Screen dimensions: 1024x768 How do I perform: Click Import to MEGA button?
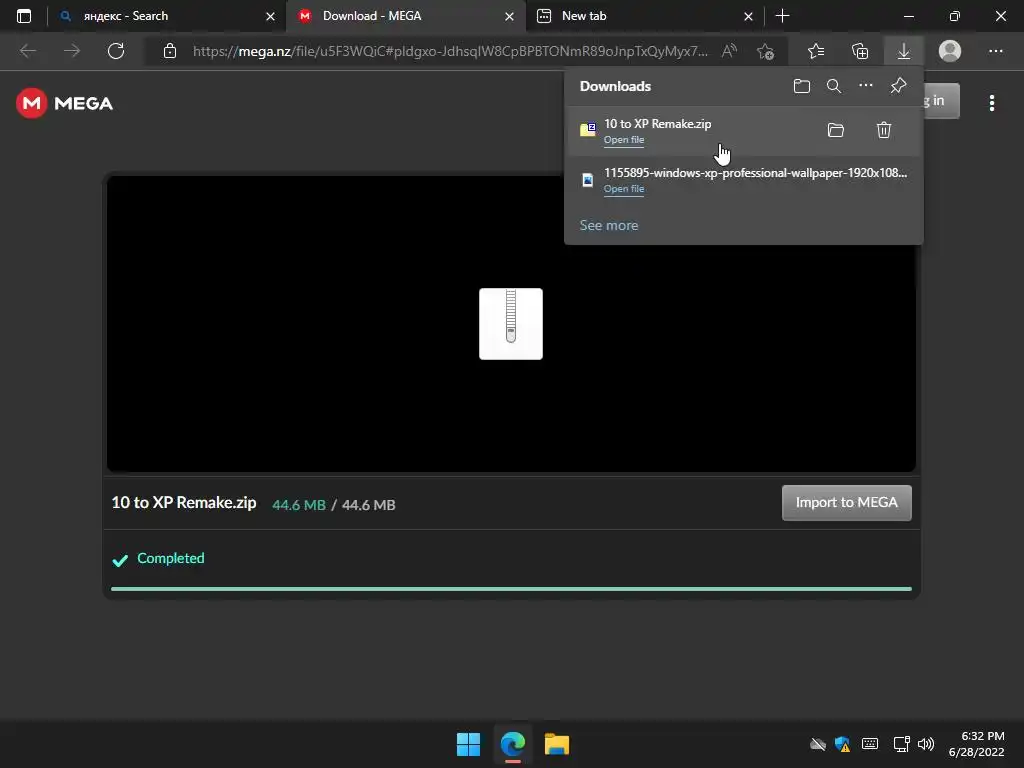846,503
